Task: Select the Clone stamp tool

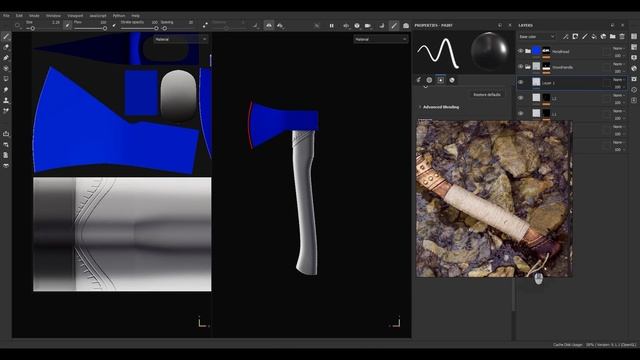Action: coord(6,100)
